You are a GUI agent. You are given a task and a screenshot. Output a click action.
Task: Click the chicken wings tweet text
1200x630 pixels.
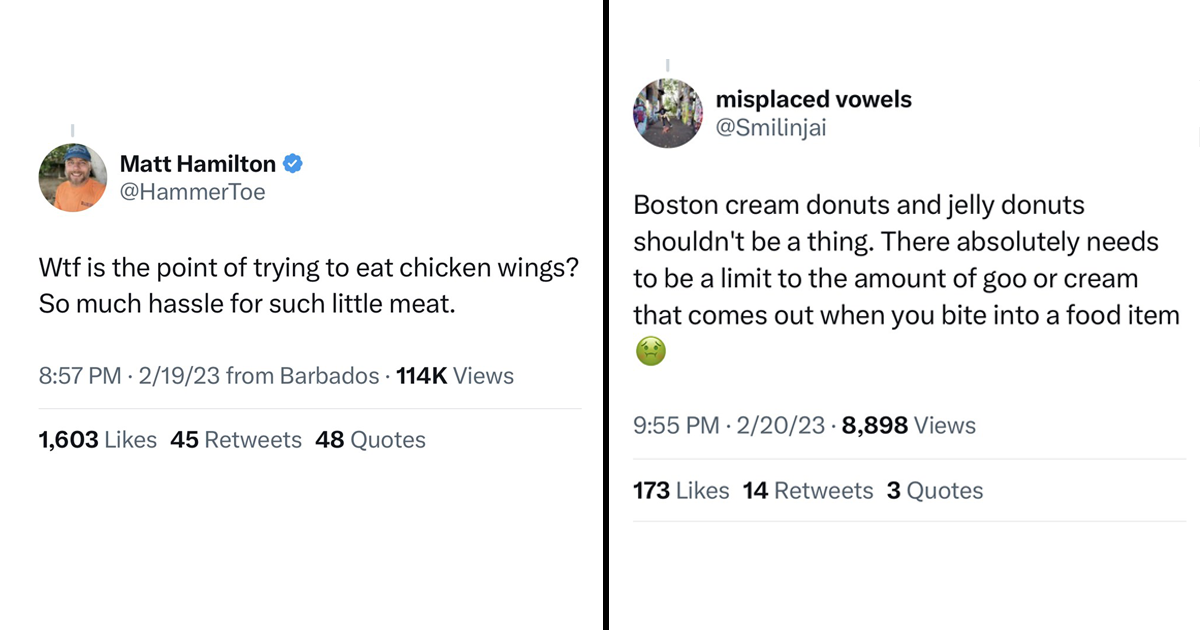pyautogui.click(x=310, y=287)
